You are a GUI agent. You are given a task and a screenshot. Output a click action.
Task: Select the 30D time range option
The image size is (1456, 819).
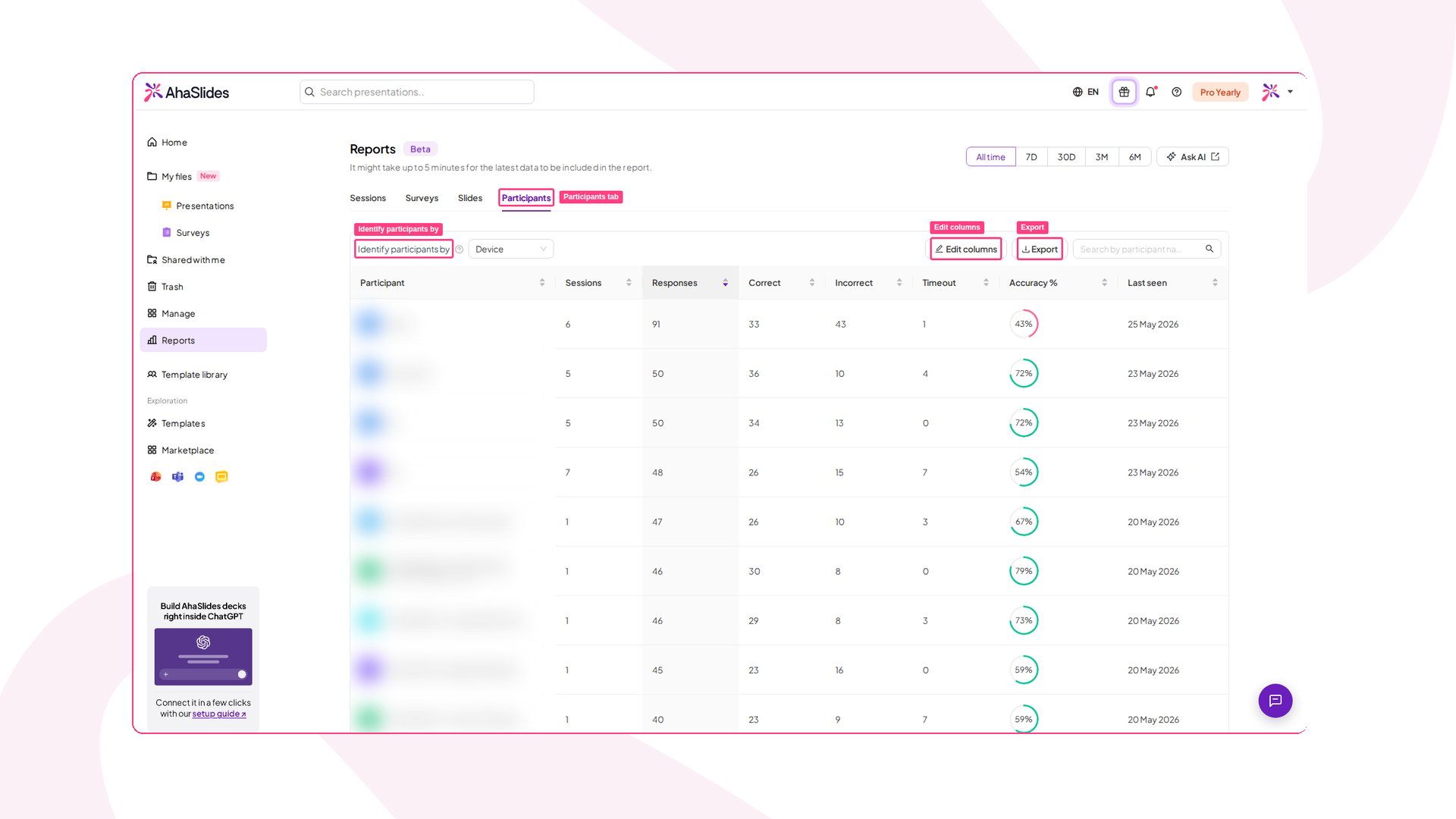point(1066,157)
